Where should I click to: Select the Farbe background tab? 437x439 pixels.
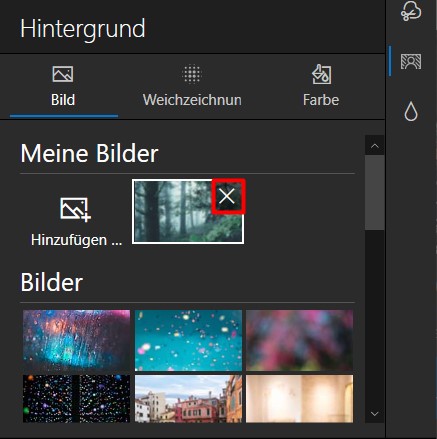pyautogui.click(x=321, y=87)
